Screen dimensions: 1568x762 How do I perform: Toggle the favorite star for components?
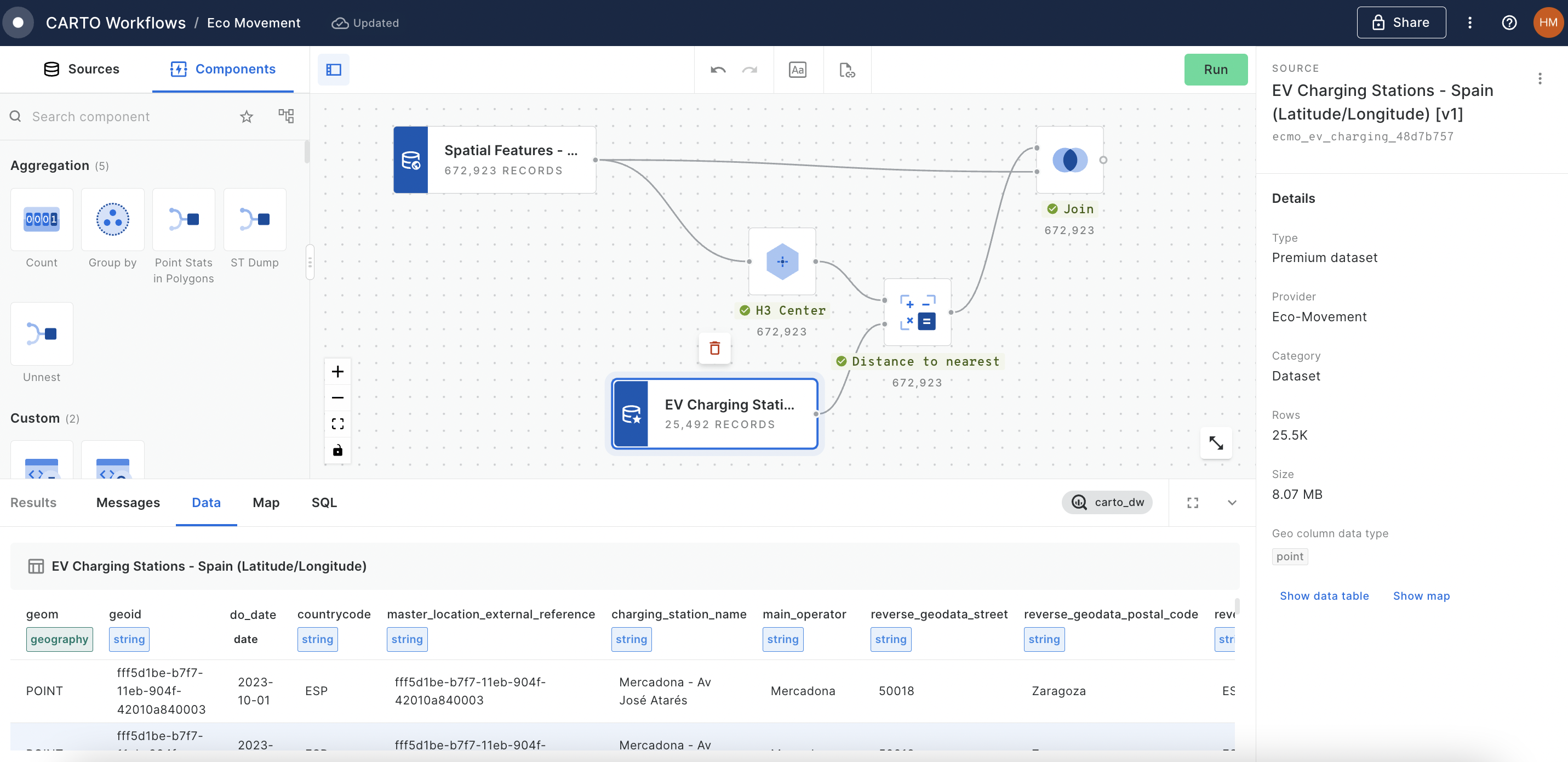(246, 115)
